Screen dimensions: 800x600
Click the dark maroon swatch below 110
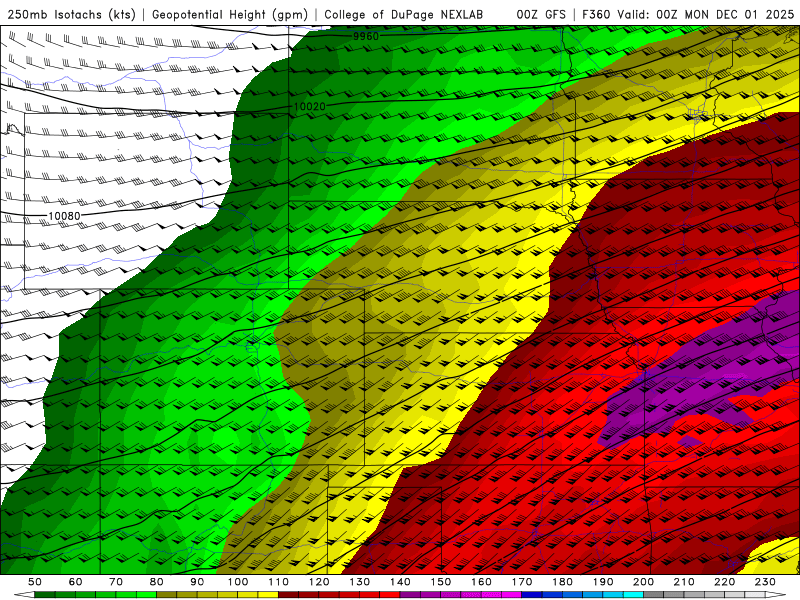tap(288, 594)
